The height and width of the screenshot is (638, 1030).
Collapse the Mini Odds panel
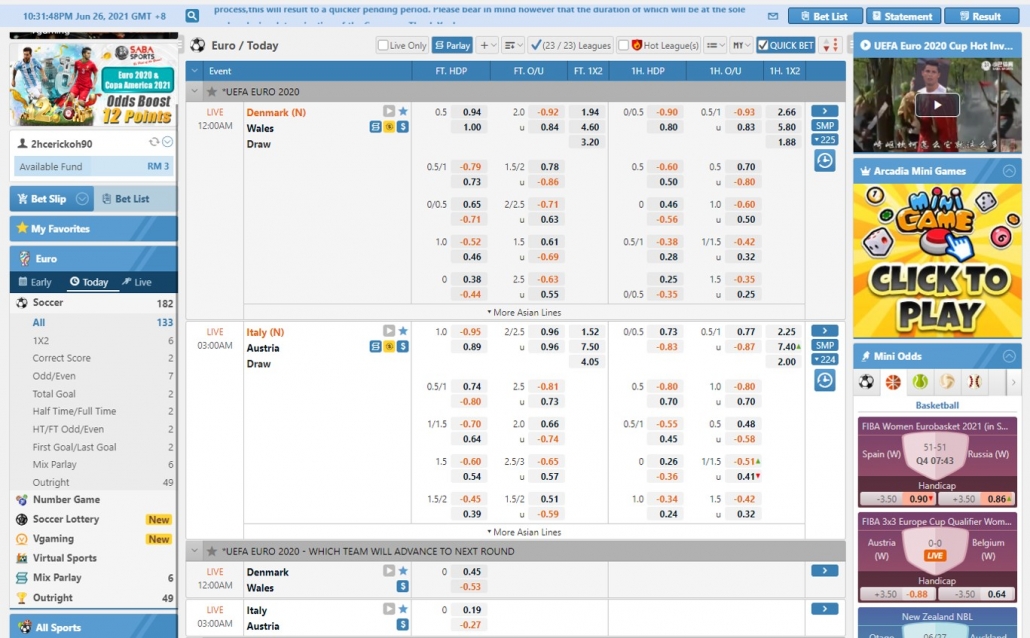click(1009, 356)
